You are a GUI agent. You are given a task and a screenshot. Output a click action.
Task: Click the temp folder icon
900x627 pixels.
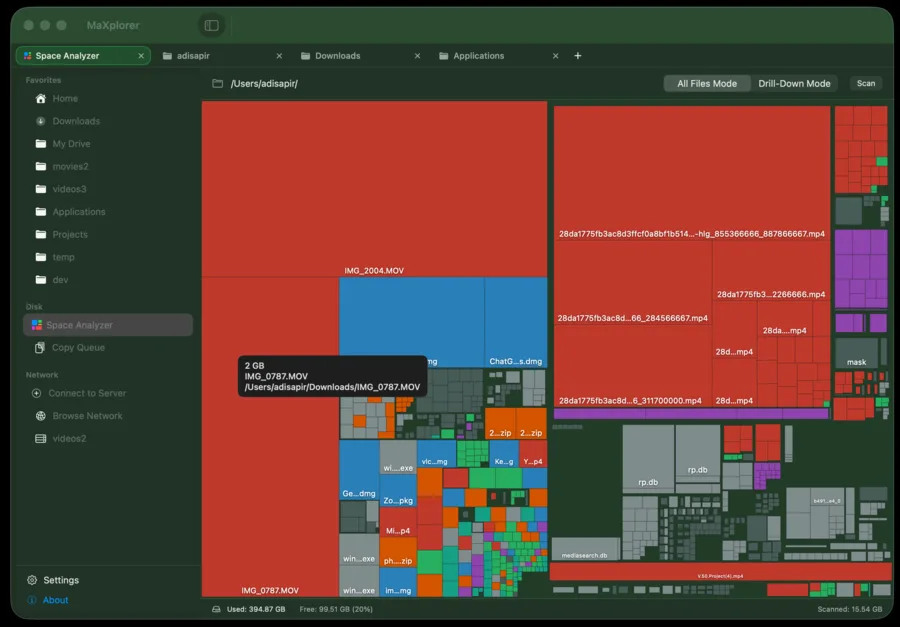pyautogui.click(x=41, y=257)
